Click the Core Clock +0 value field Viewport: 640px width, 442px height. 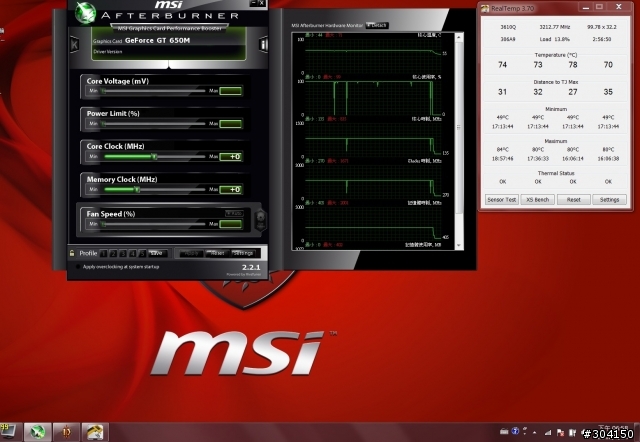[x=231, y=157]
